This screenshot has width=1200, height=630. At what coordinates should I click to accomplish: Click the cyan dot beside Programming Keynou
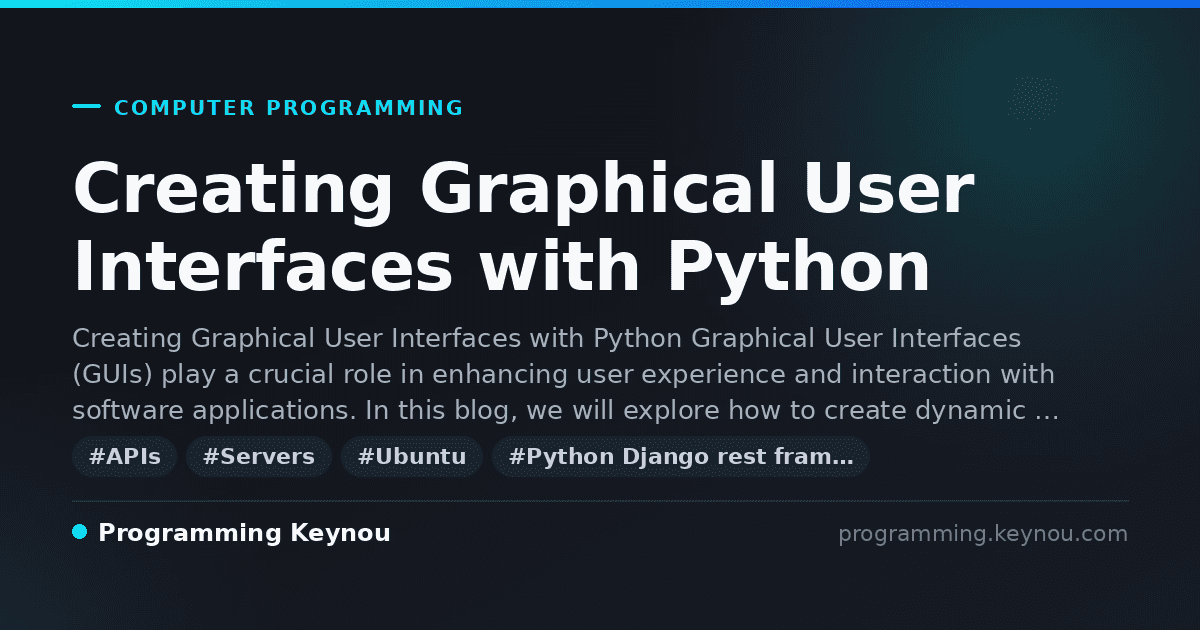80,532
